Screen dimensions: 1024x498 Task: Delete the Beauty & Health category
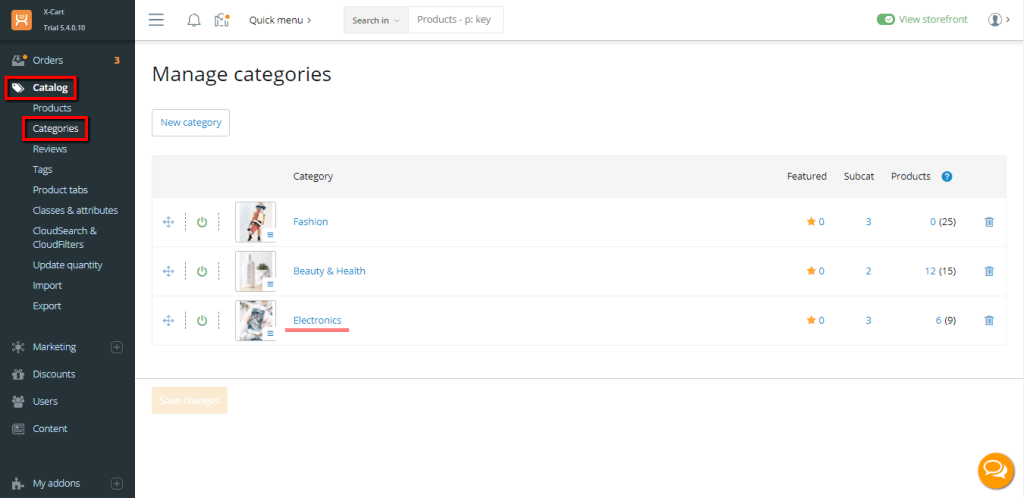[989, 271]
